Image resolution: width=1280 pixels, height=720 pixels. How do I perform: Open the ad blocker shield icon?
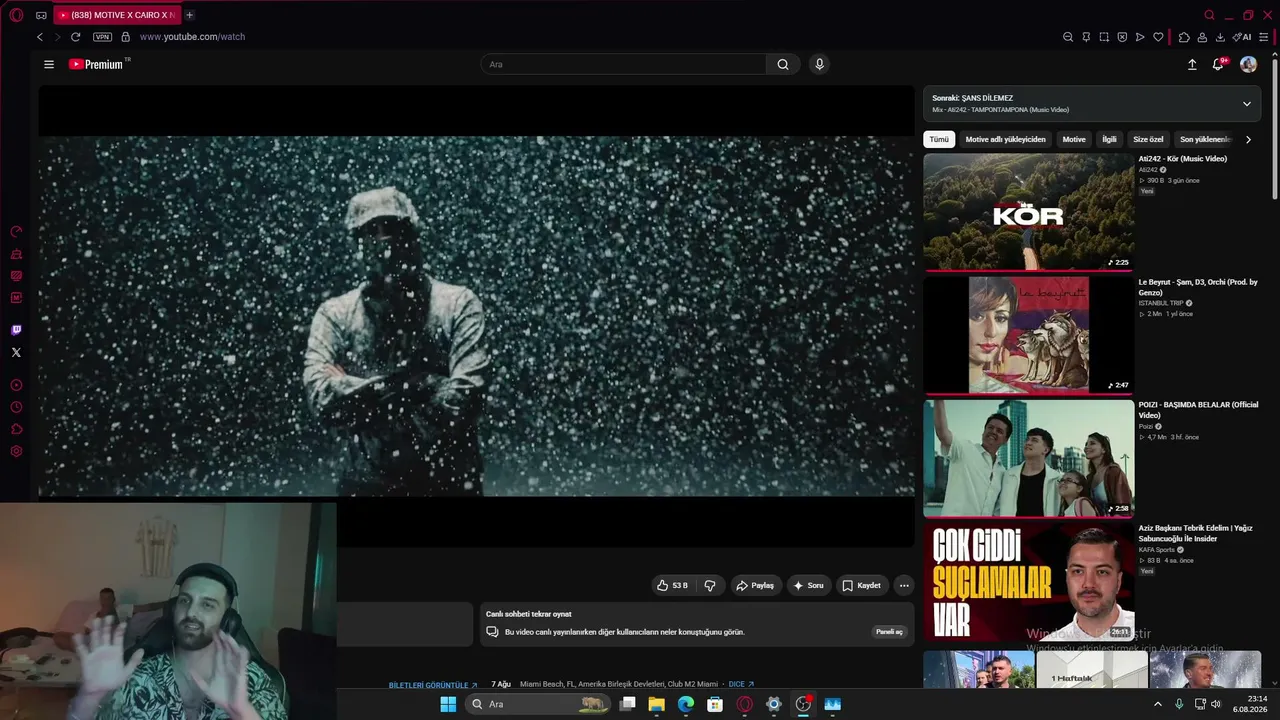pos(1122,37)
